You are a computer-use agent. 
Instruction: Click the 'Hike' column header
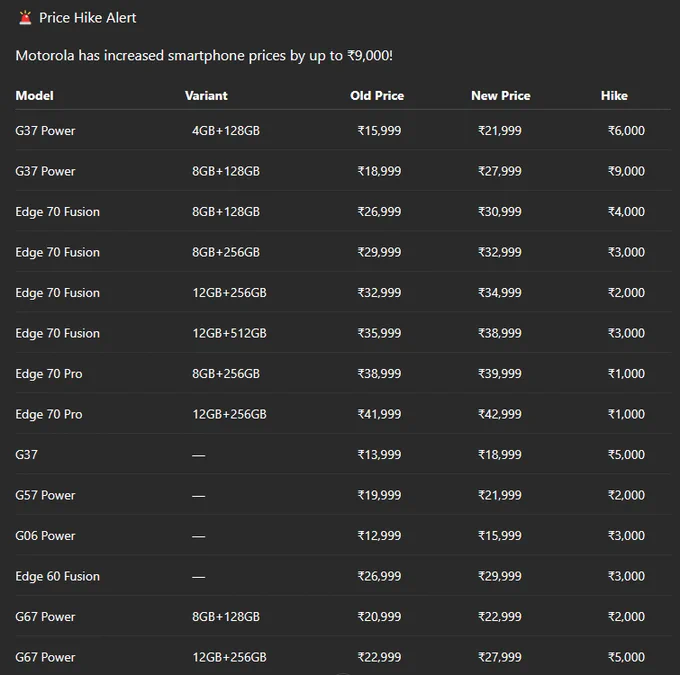614,95
